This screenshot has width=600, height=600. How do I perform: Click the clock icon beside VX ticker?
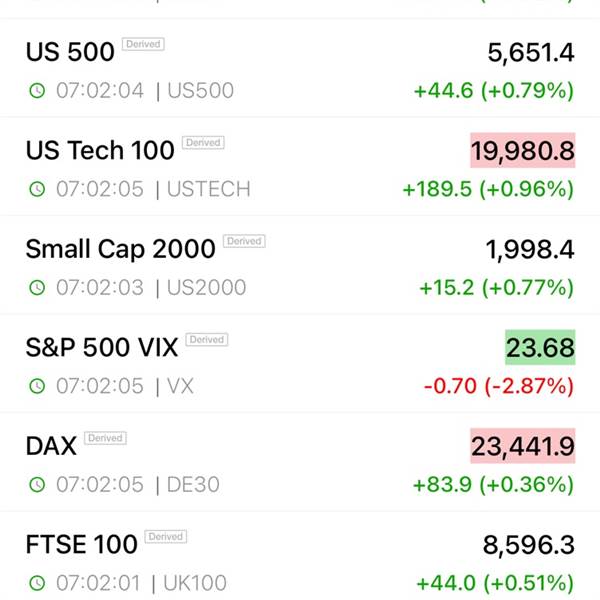(x=37, y=386)
